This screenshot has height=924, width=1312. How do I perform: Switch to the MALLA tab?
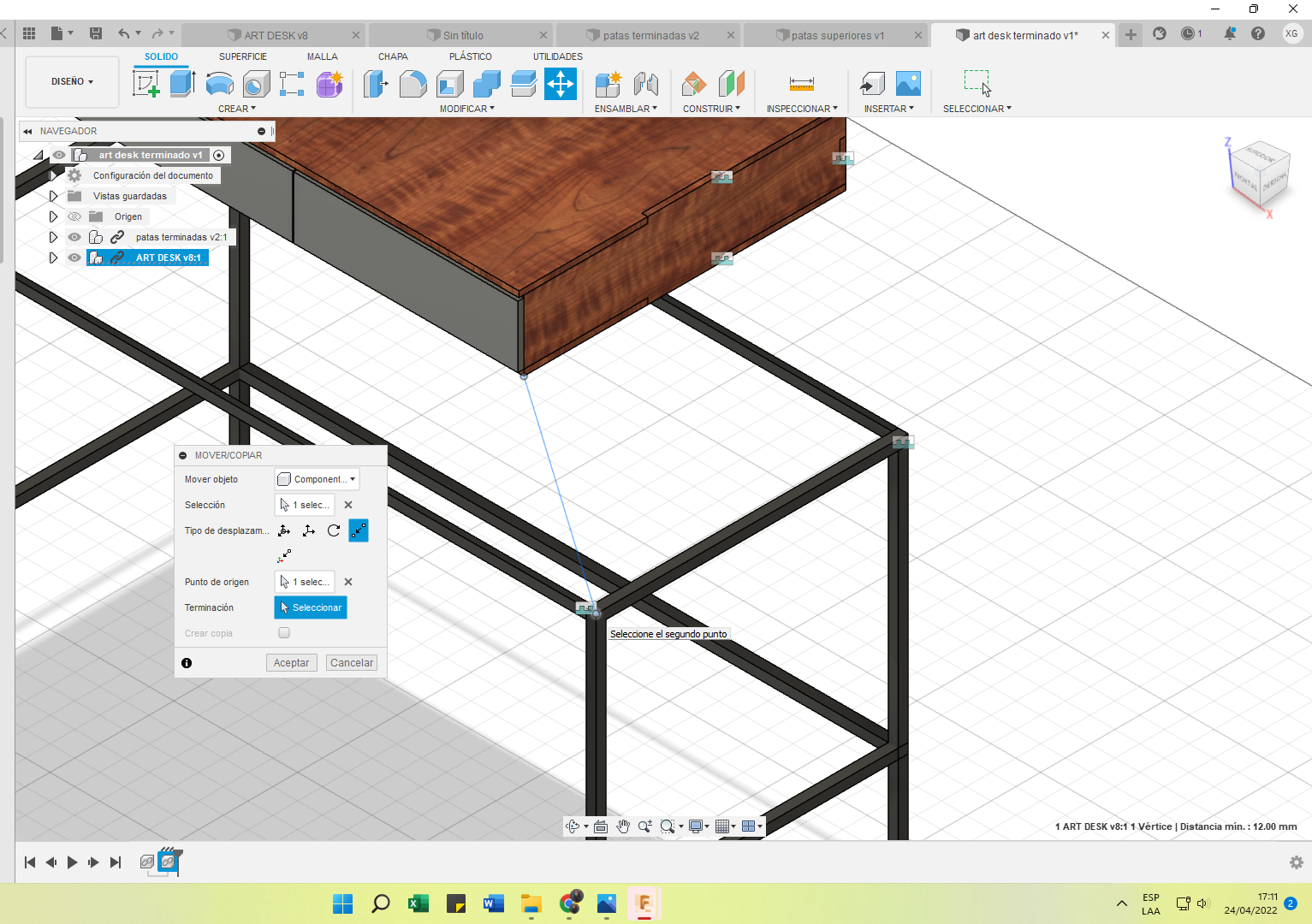pos(323,56)
